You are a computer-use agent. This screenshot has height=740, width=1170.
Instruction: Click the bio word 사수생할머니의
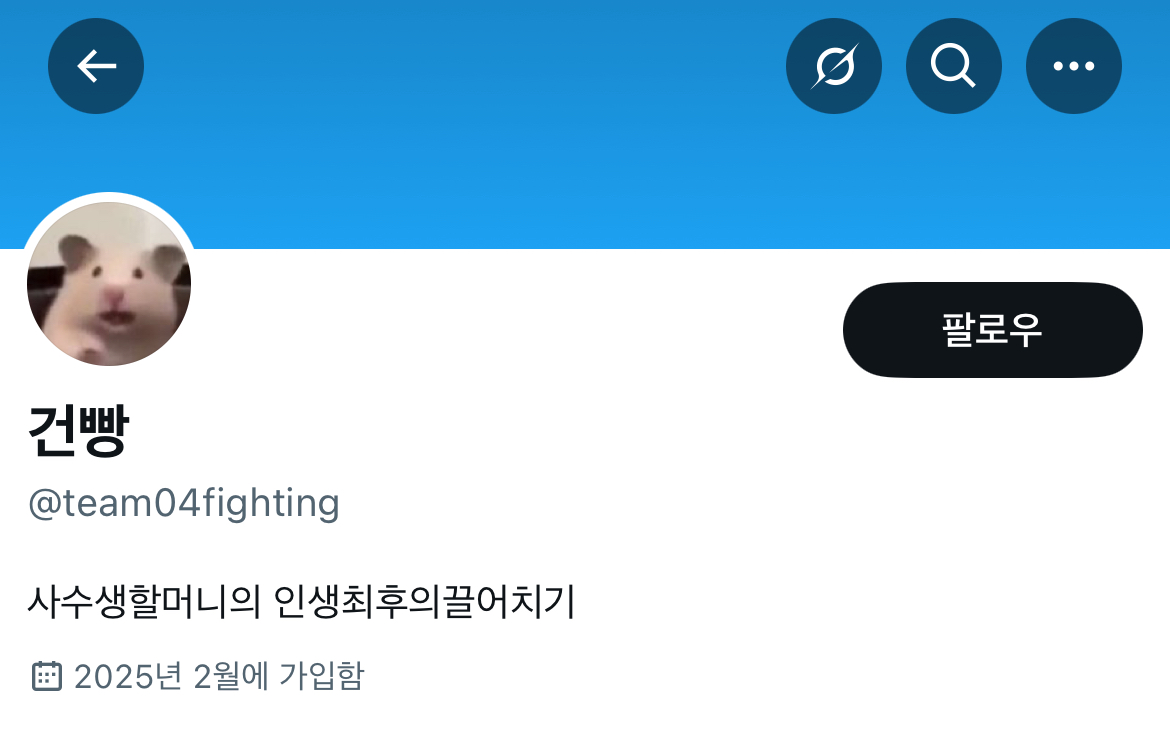click(x=144, y=601)
